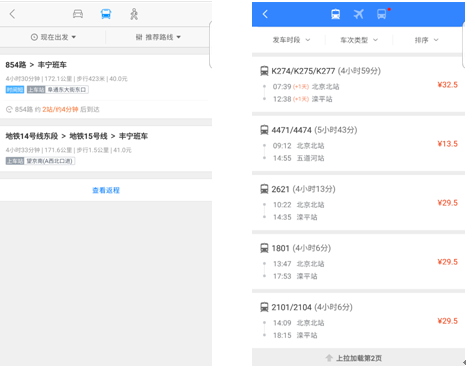This screenshot has height=368, width=466.
Task: Open the 推荐路线 route preference dropdown
Action: 158,37
